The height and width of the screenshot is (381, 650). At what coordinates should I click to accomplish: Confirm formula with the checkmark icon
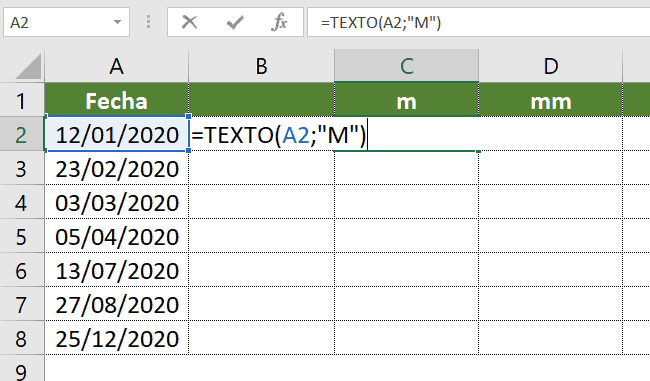coord(235,22)
